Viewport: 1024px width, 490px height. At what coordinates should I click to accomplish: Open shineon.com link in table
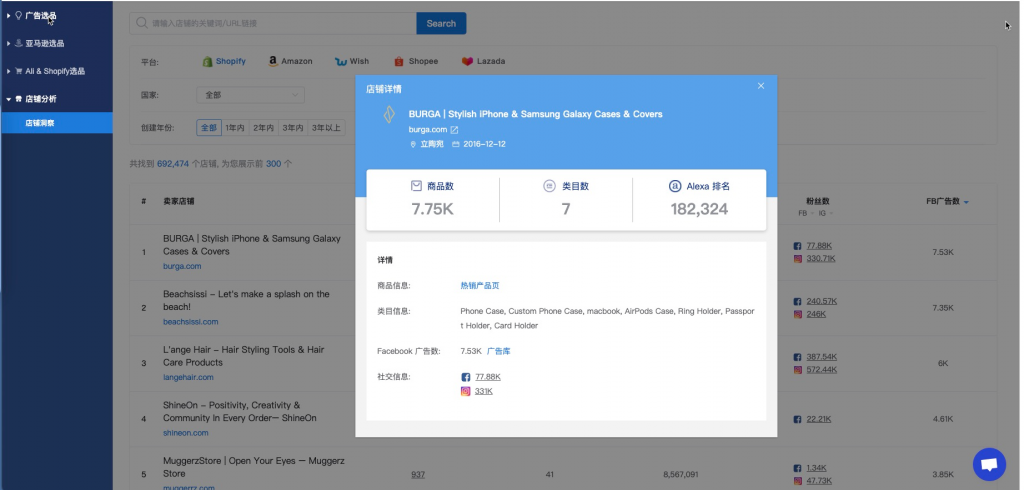pyautogui.click(x=186, y=433)
